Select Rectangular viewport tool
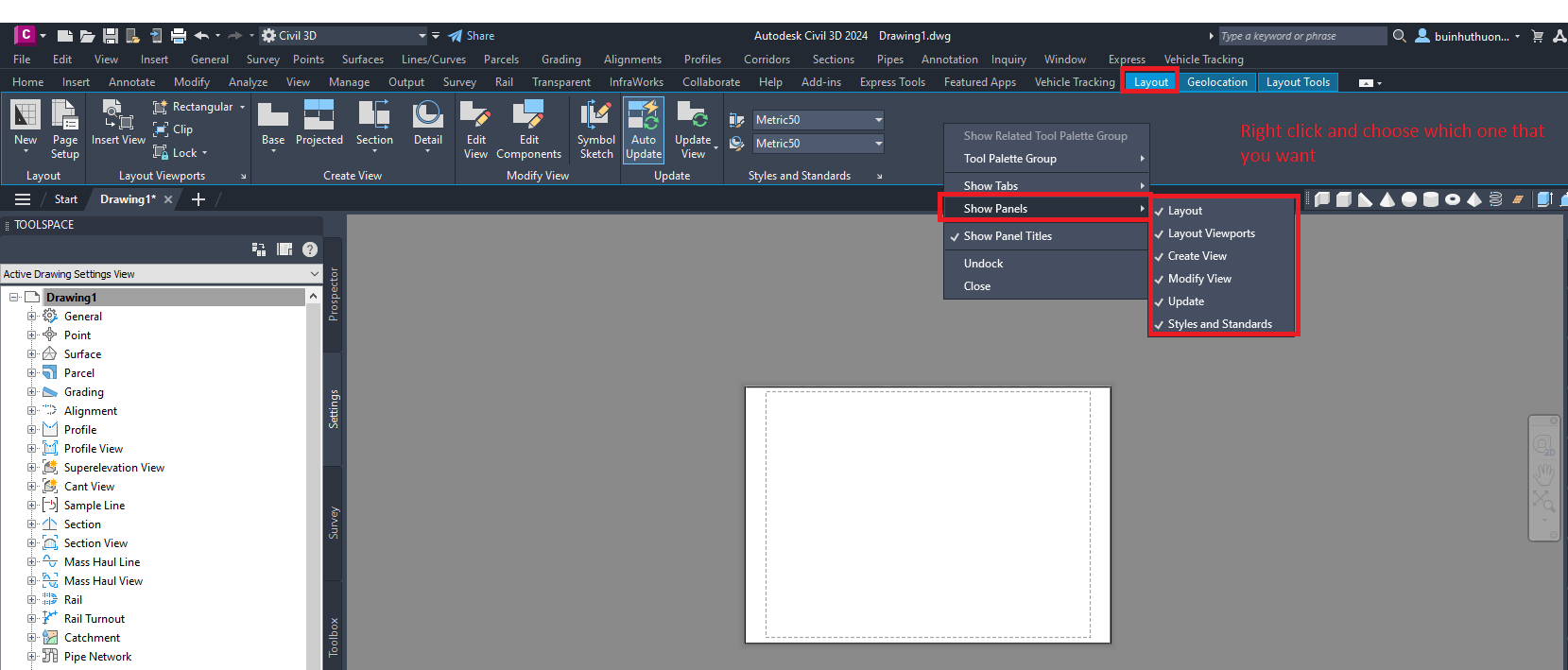 [193, 107]
